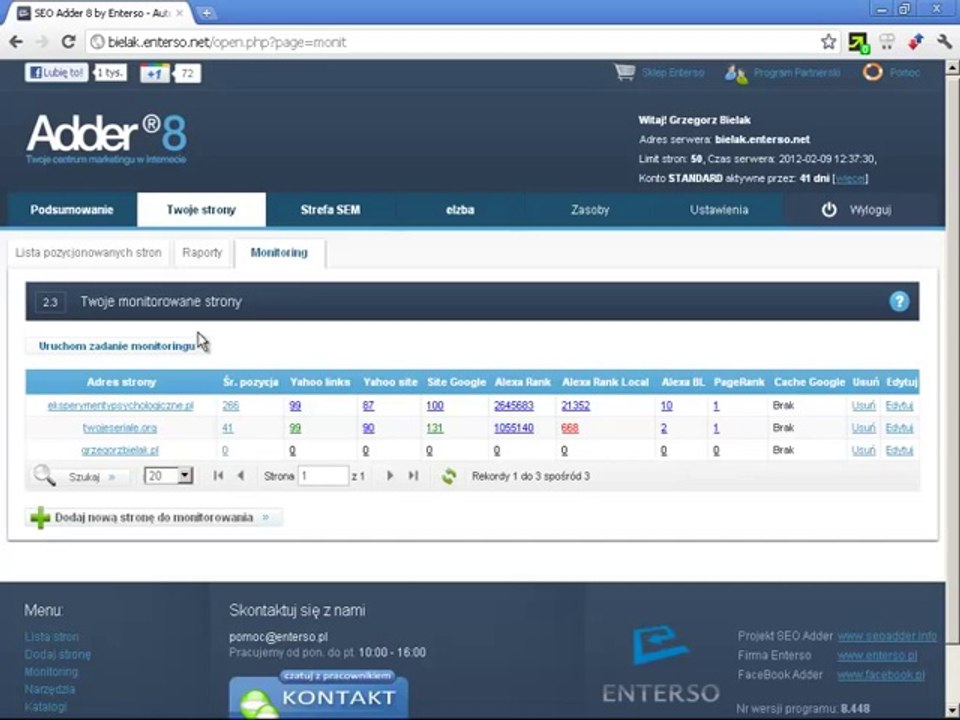Open Strefa SEM menu tab
Image resolution: width=960 pixels, height=720 pixels.
point(331,210)
